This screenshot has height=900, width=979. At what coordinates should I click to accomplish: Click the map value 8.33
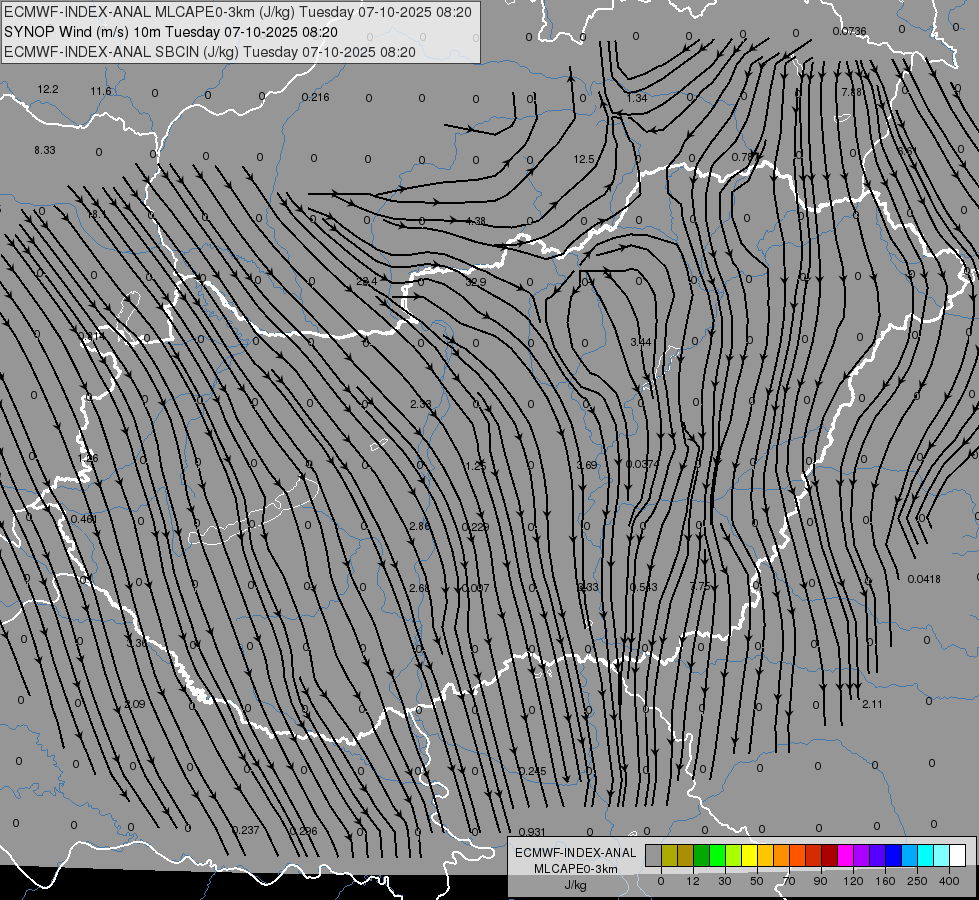click(x=45, y=150)
